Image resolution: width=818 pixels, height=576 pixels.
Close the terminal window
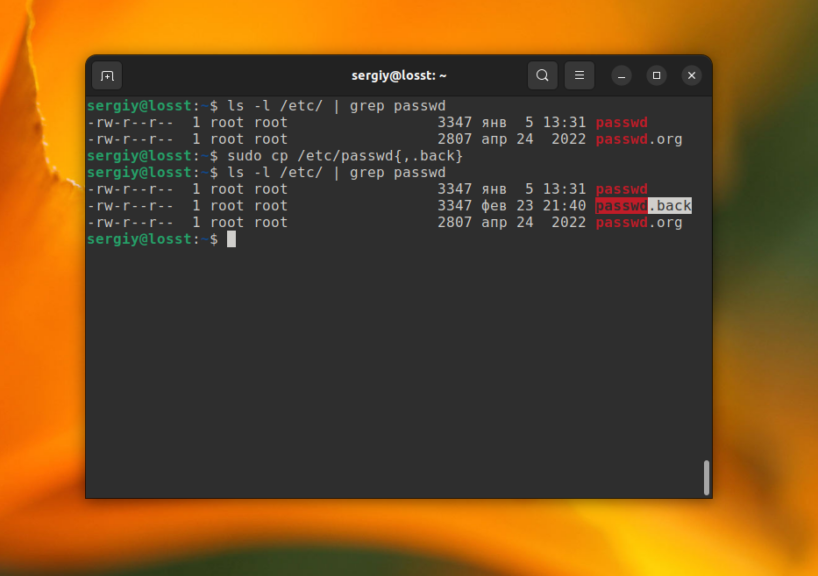tap(691, 76)
